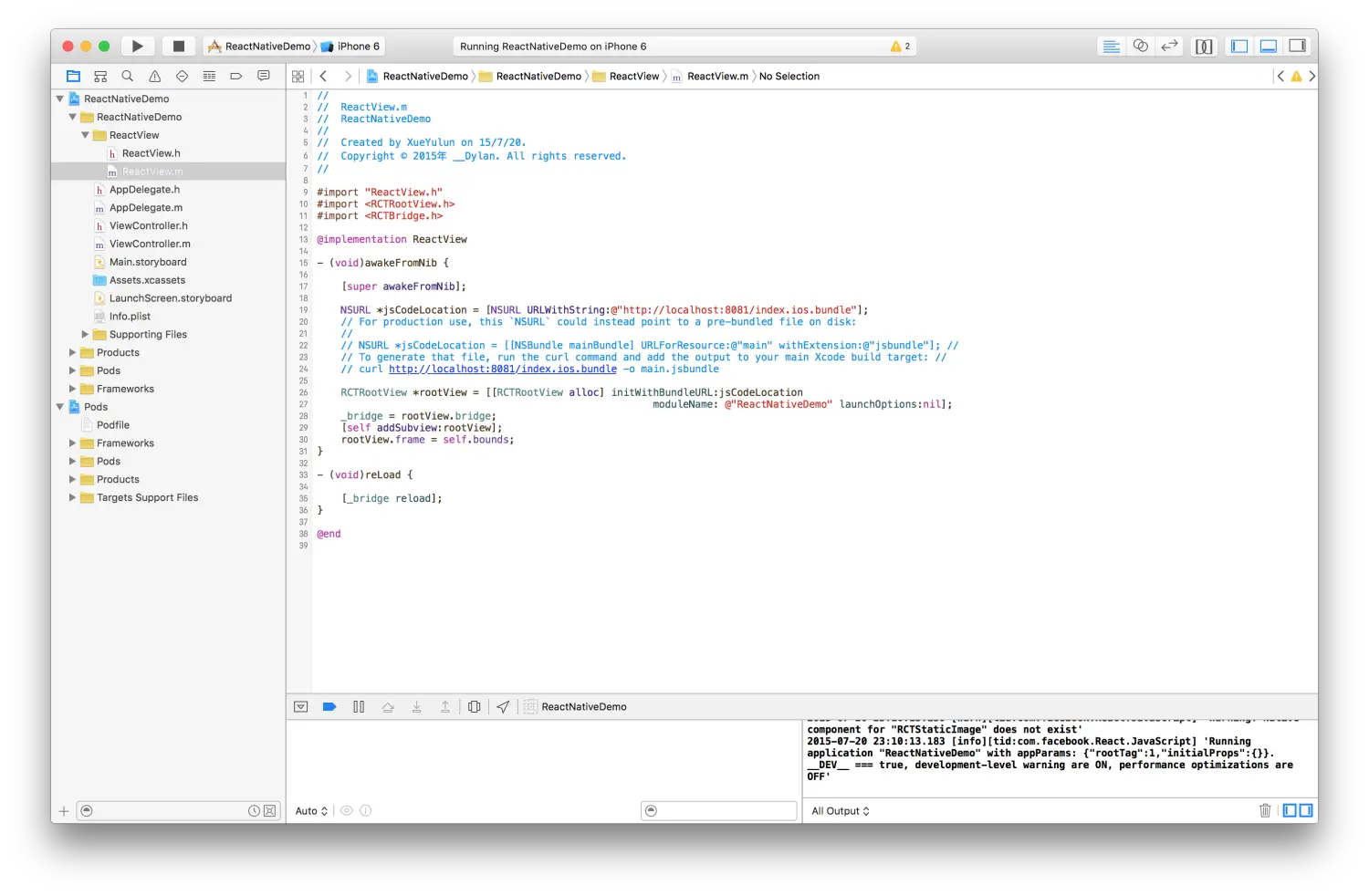Open Debug View Hierarchy
1369x896 pixels.
[x=475, y=707]
